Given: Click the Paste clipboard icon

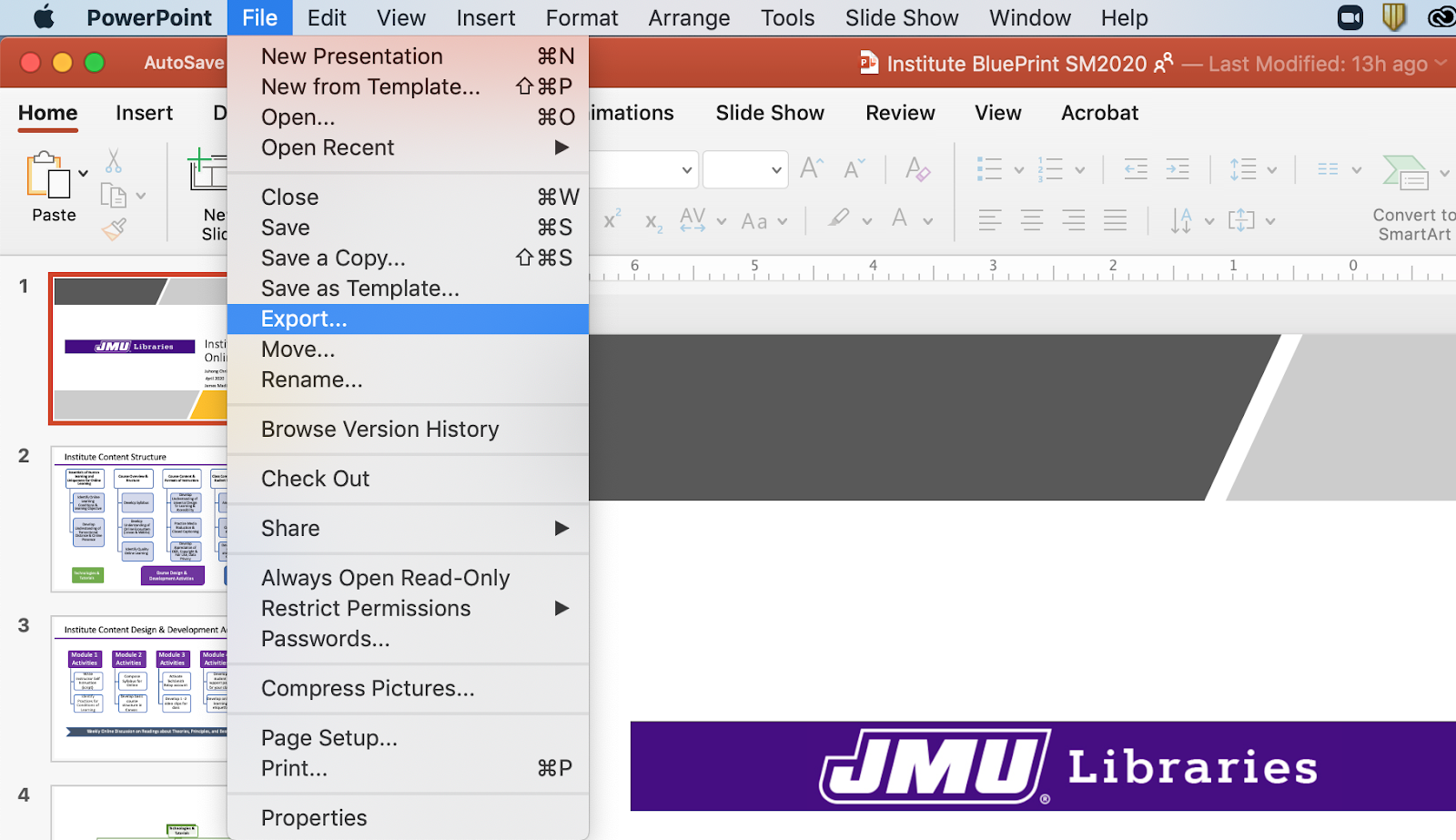Looking at the screenshot, I should [48, 175].
